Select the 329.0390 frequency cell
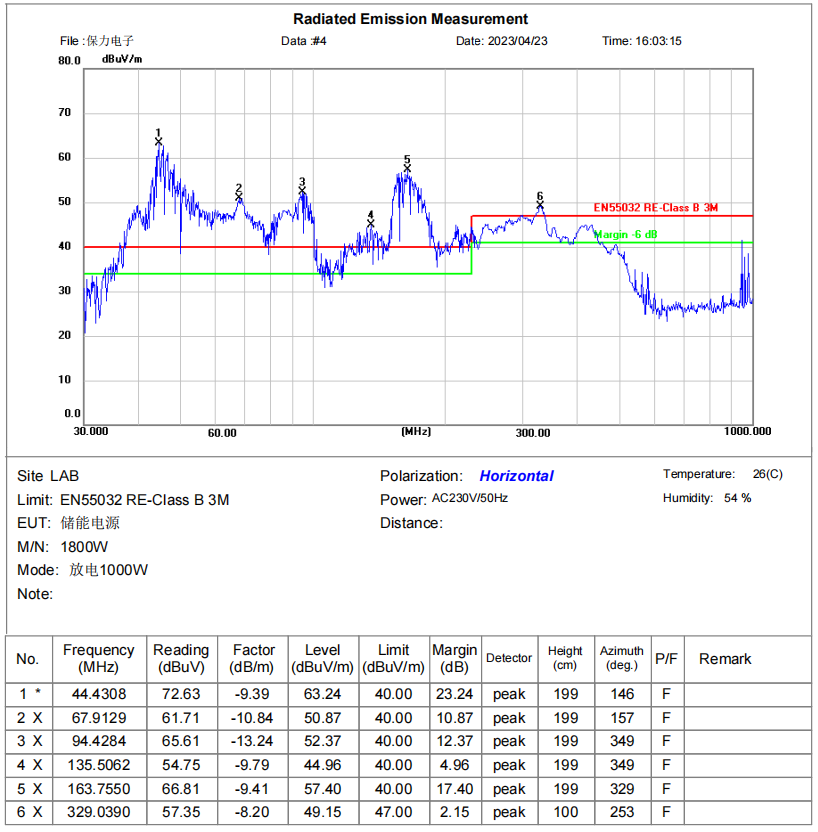The height and width of the screenshot is (832, 818). coord(98,813)
